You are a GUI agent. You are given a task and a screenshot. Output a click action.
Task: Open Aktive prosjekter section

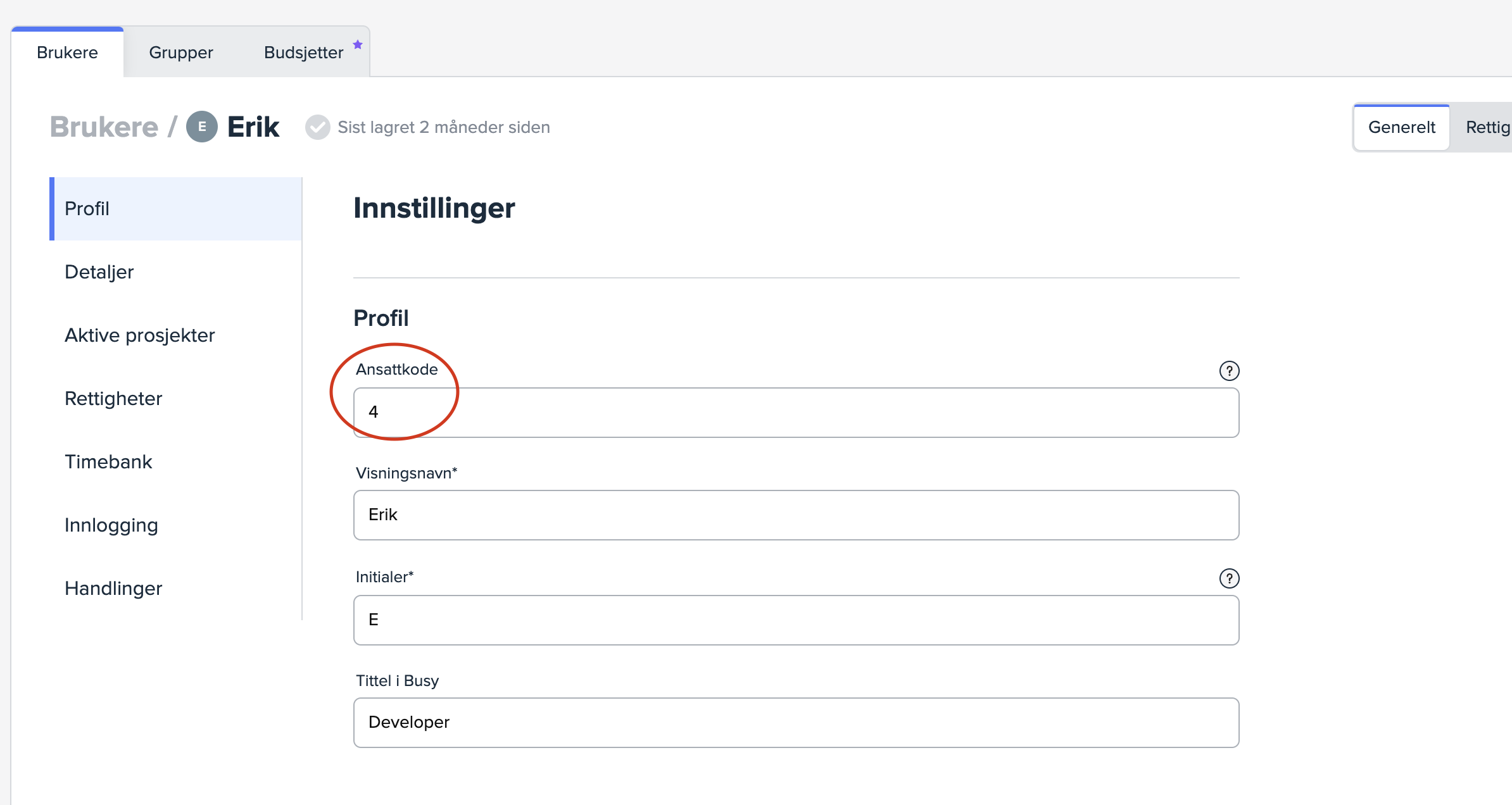pyautogui.click(x=140, y=335)
